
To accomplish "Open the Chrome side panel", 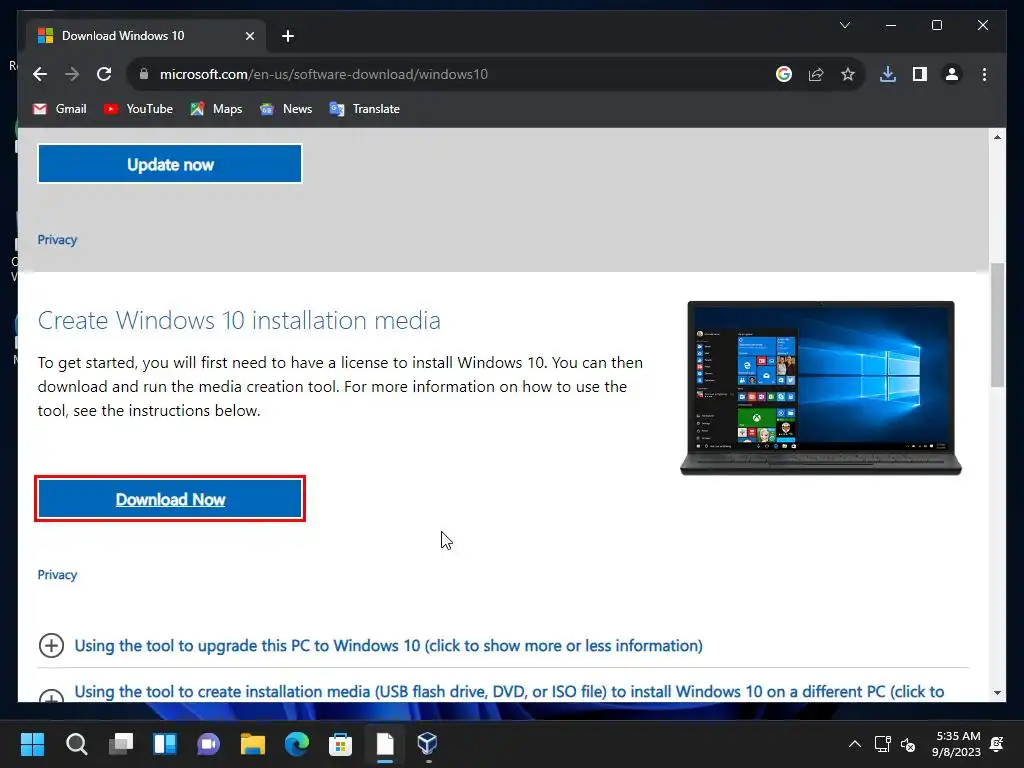I will [x=920, y=74].
